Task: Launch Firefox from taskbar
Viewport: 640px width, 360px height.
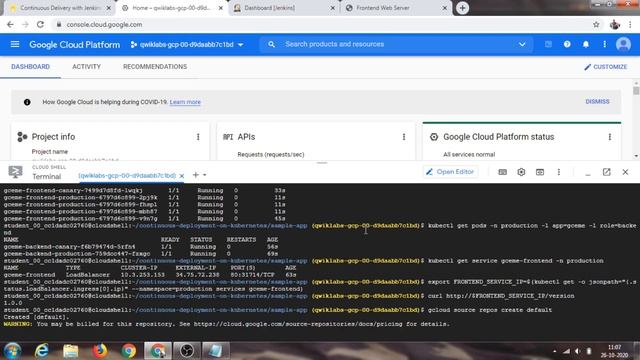Action: tap(100, 351)
